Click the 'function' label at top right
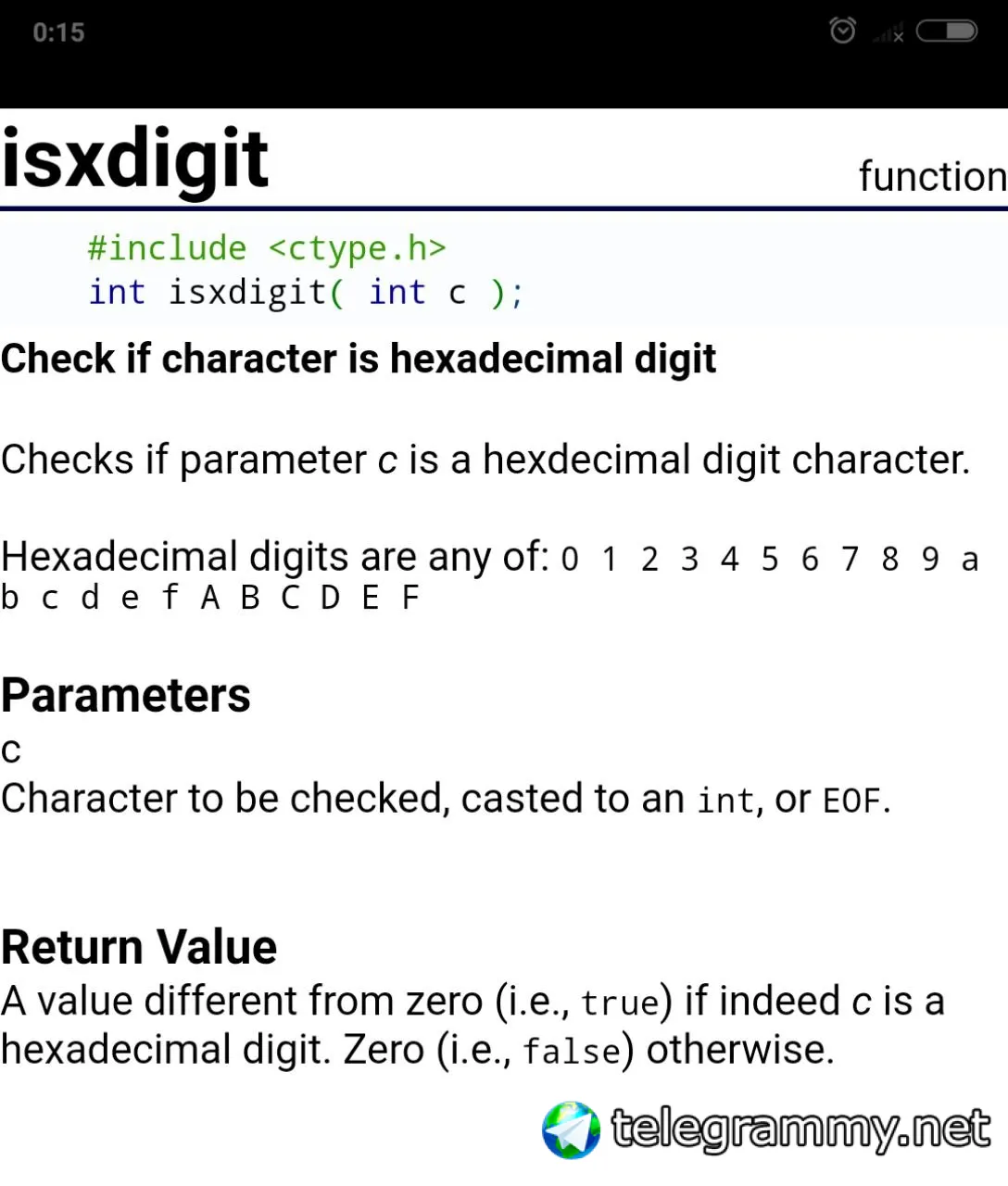 click(x=933, y=175)
